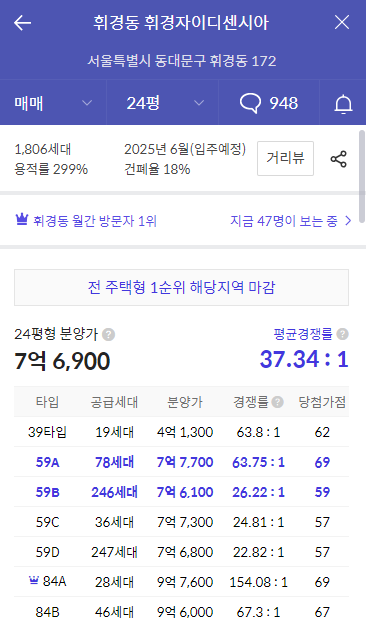Click the crown icon beside 84A
The height and width of the screenshot is (636, 366).
point(34,581)
